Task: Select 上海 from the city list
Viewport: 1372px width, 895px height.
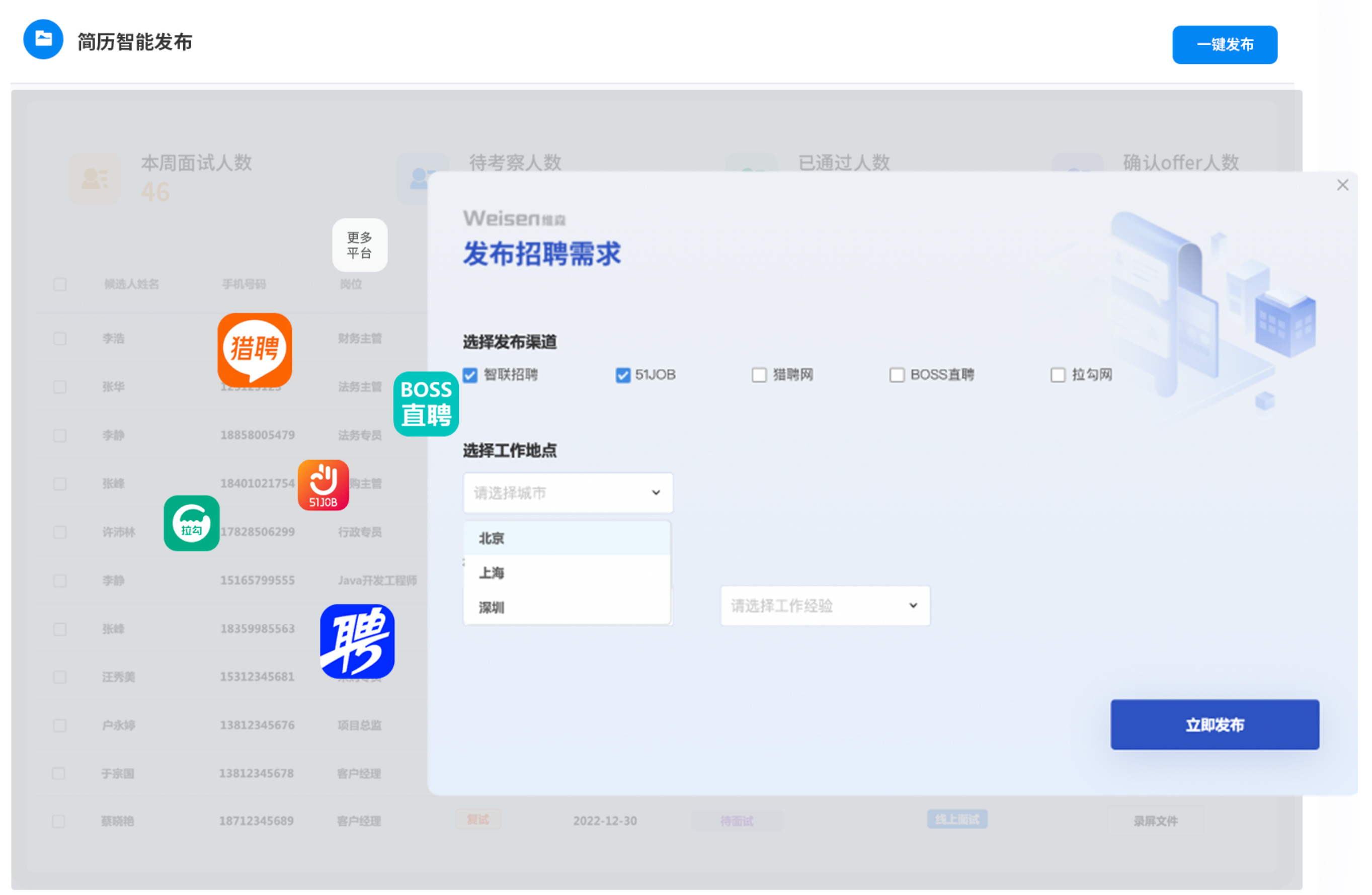Action: 567,573
